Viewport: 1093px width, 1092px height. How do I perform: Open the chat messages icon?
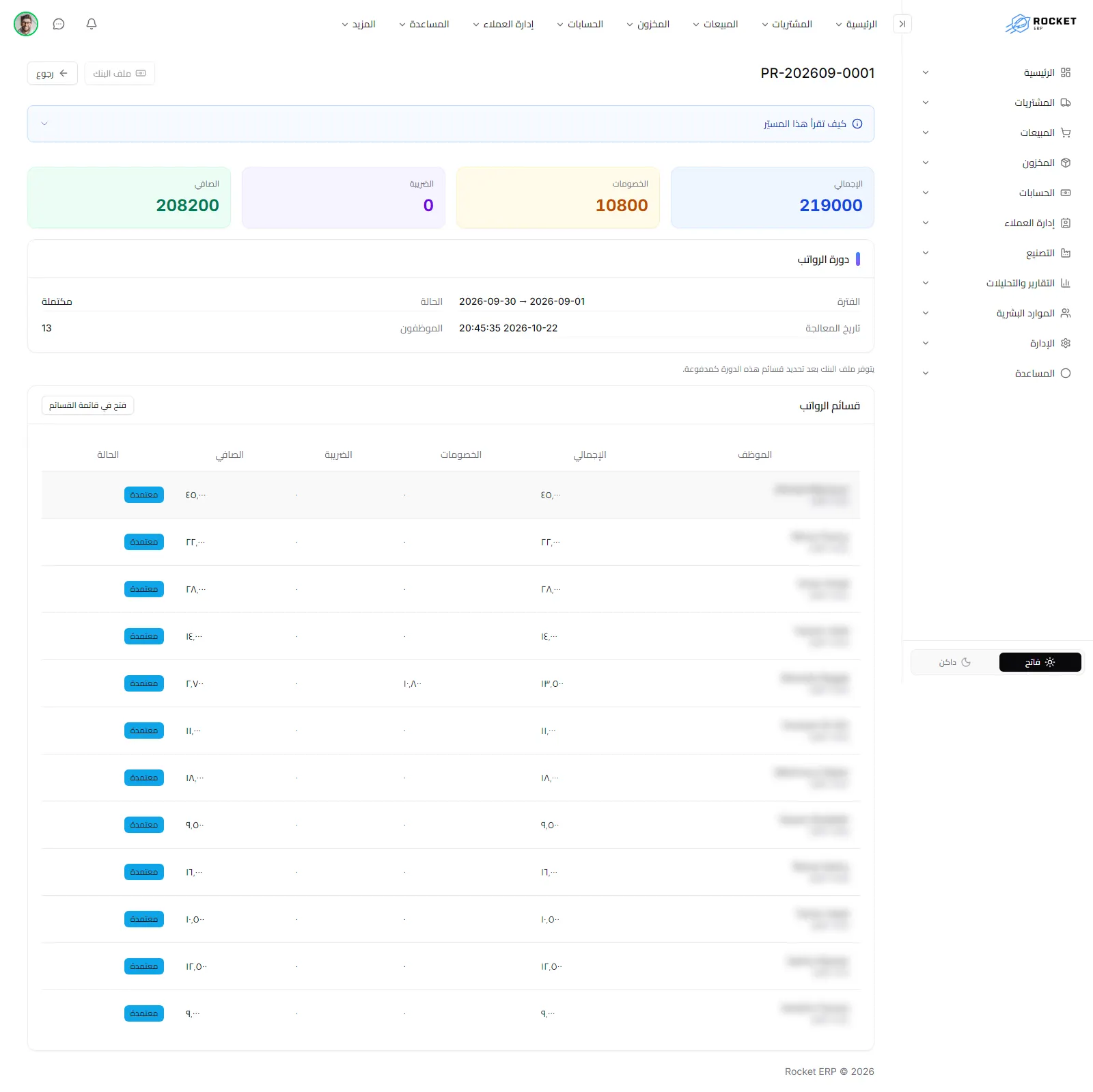(59, 24)
